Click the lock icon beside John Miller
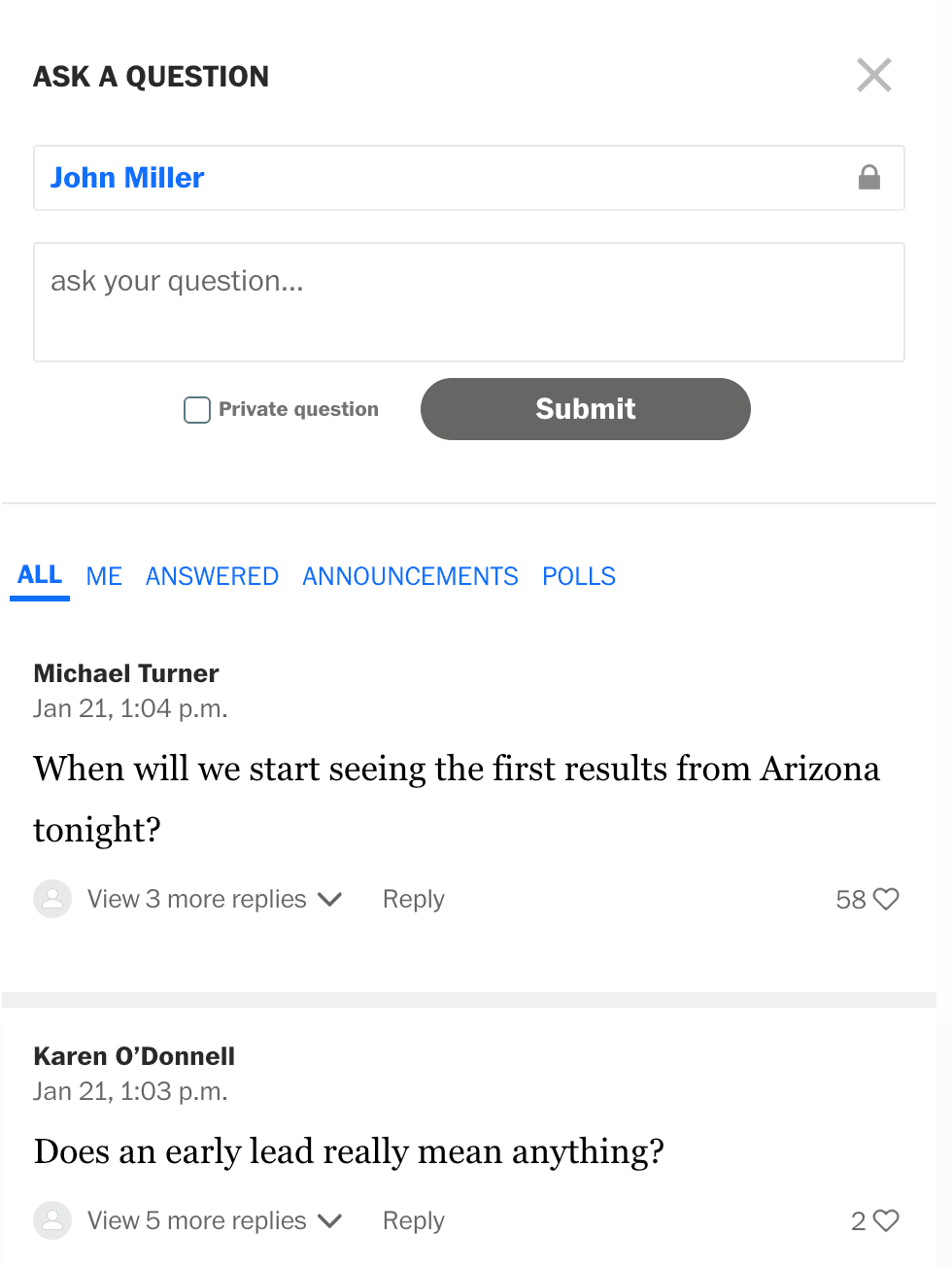The image size is (952, 1269). click(868, 177)
